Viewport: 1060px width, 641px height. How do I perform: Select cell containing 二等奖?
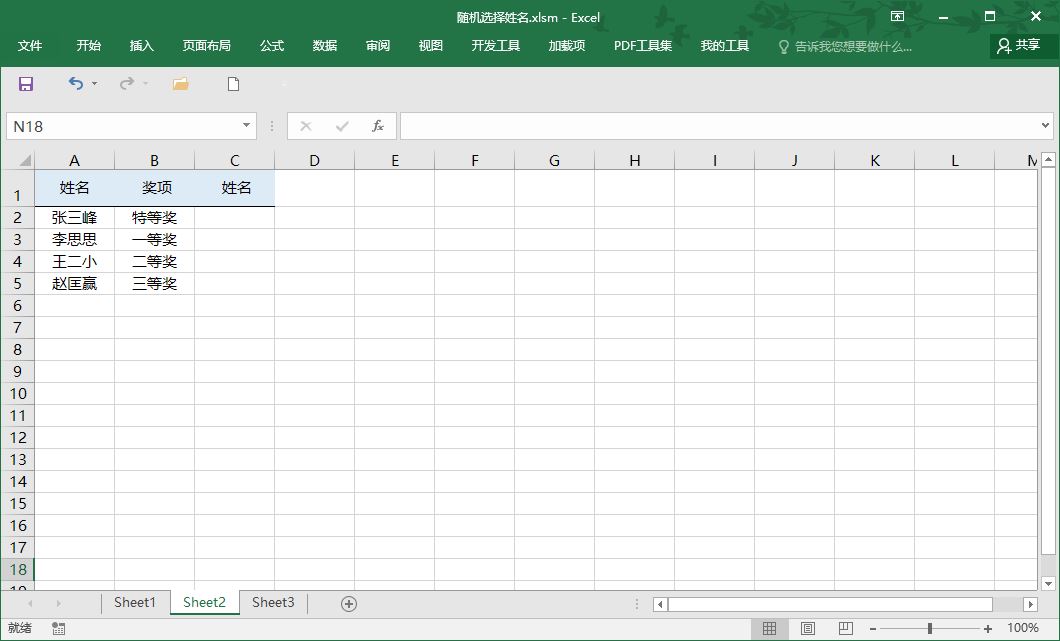pyautogui.click(x=154, y=262)
